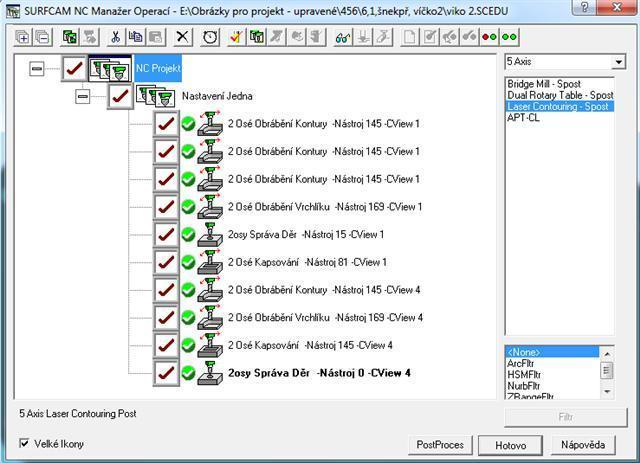Image resolution: width=640 pixels, height=463 pixels.
Task: Click green status icon of Vrchlíku Nástroj 169 CView 4
Action: click(188, 318)
